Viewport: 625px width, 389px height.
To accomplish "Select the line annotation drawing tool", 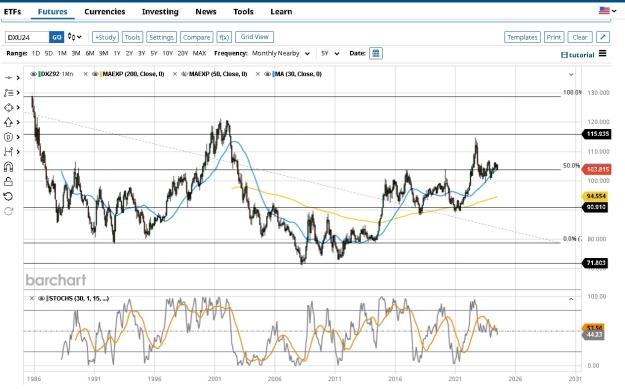I will [8, 93].
